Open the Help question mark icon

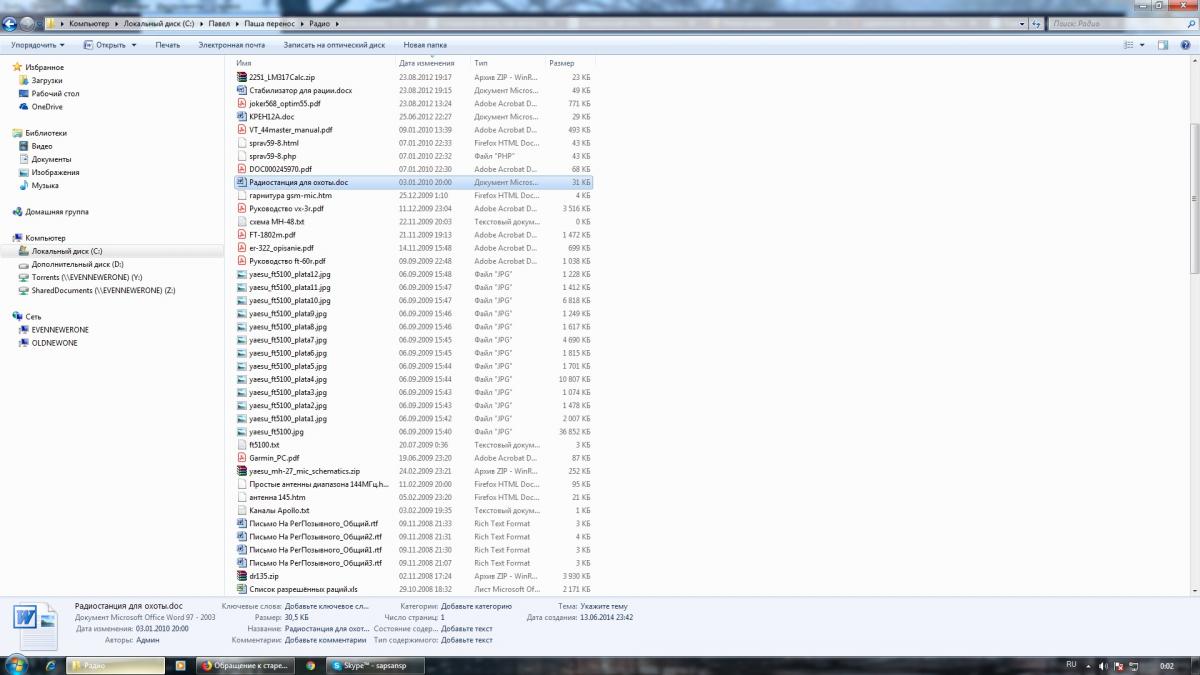click(1186, 45)
